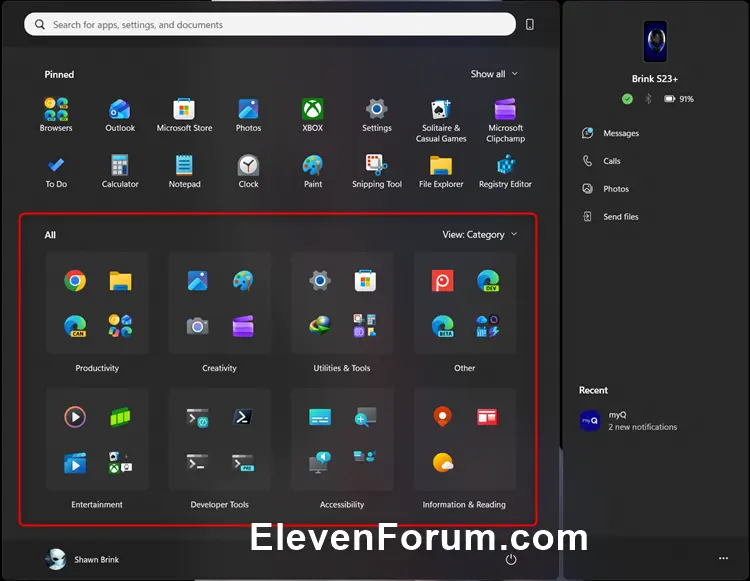Launch Edge Beta in Other category
750x581 pixels.
pos(442,326)
